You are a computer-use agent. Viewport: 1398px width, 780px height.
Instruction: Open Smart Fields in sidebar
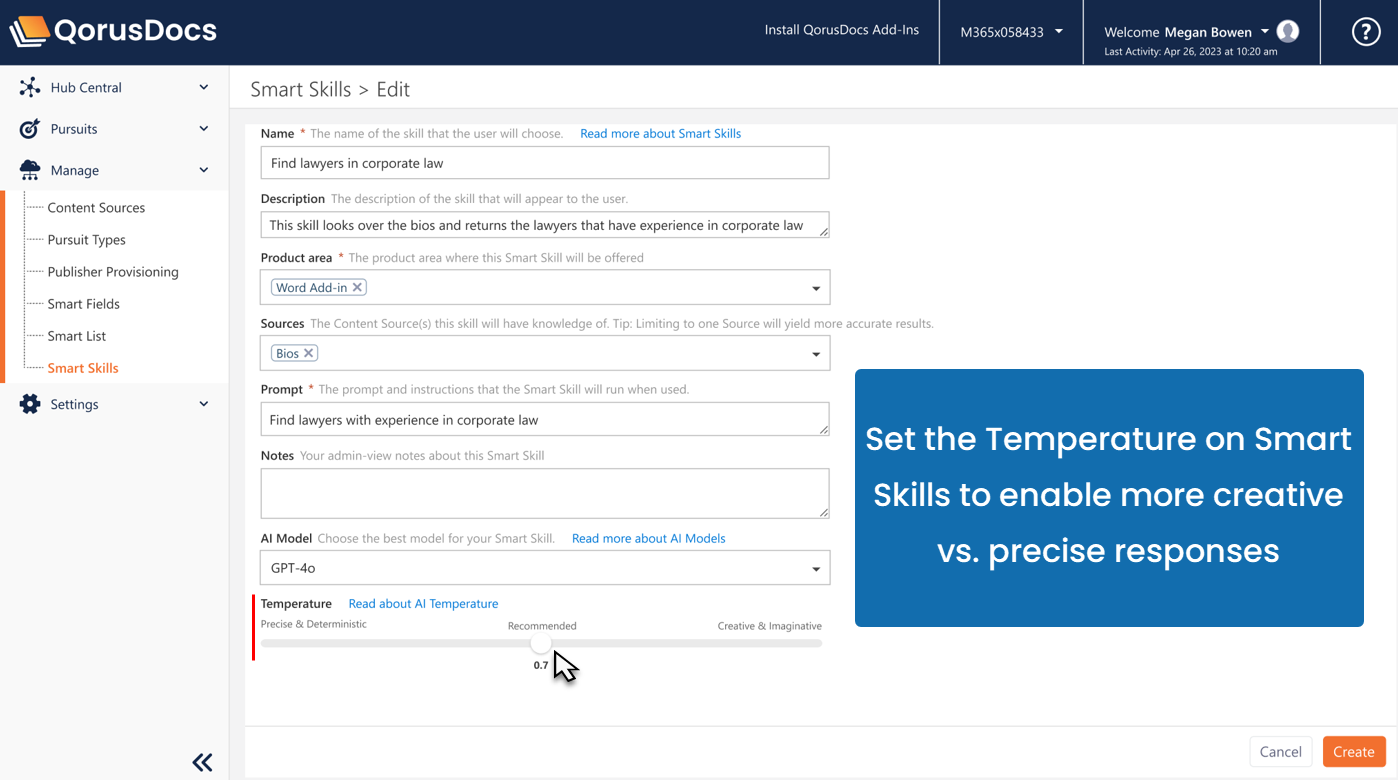tap(84, 304)
